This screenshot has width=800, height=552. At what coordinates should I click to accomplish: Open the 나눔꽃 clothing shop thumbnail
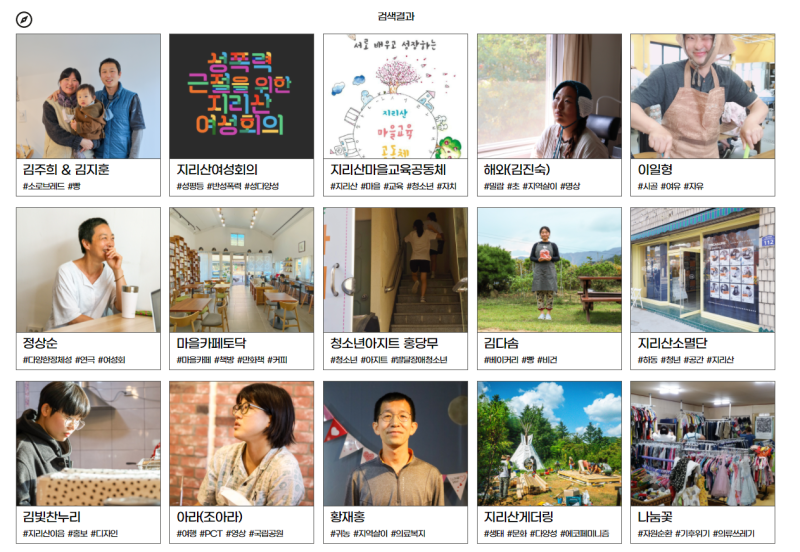703,444
